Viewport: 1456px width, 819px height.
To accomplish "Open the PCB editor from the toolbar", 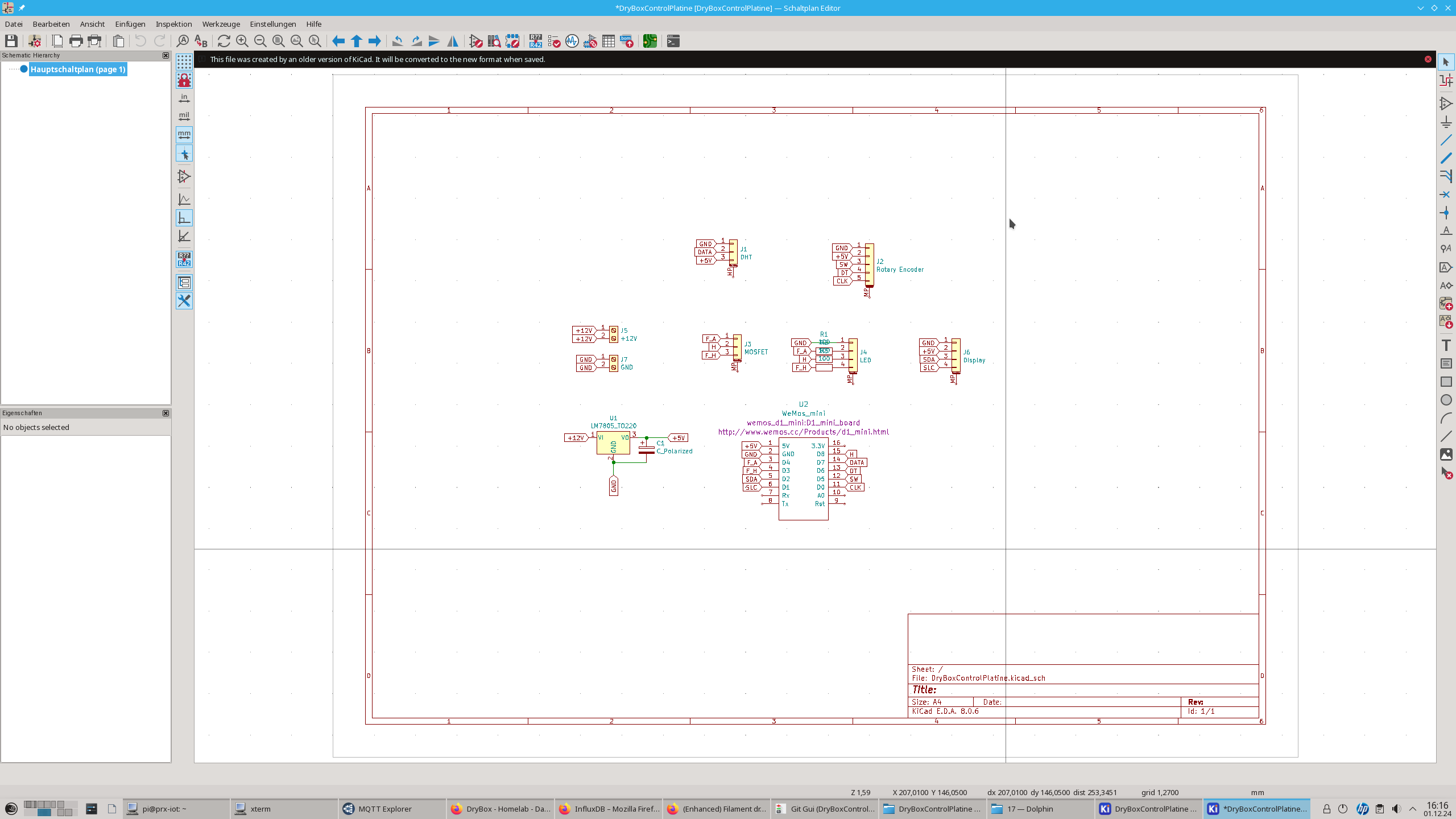I will pos(650,41).
